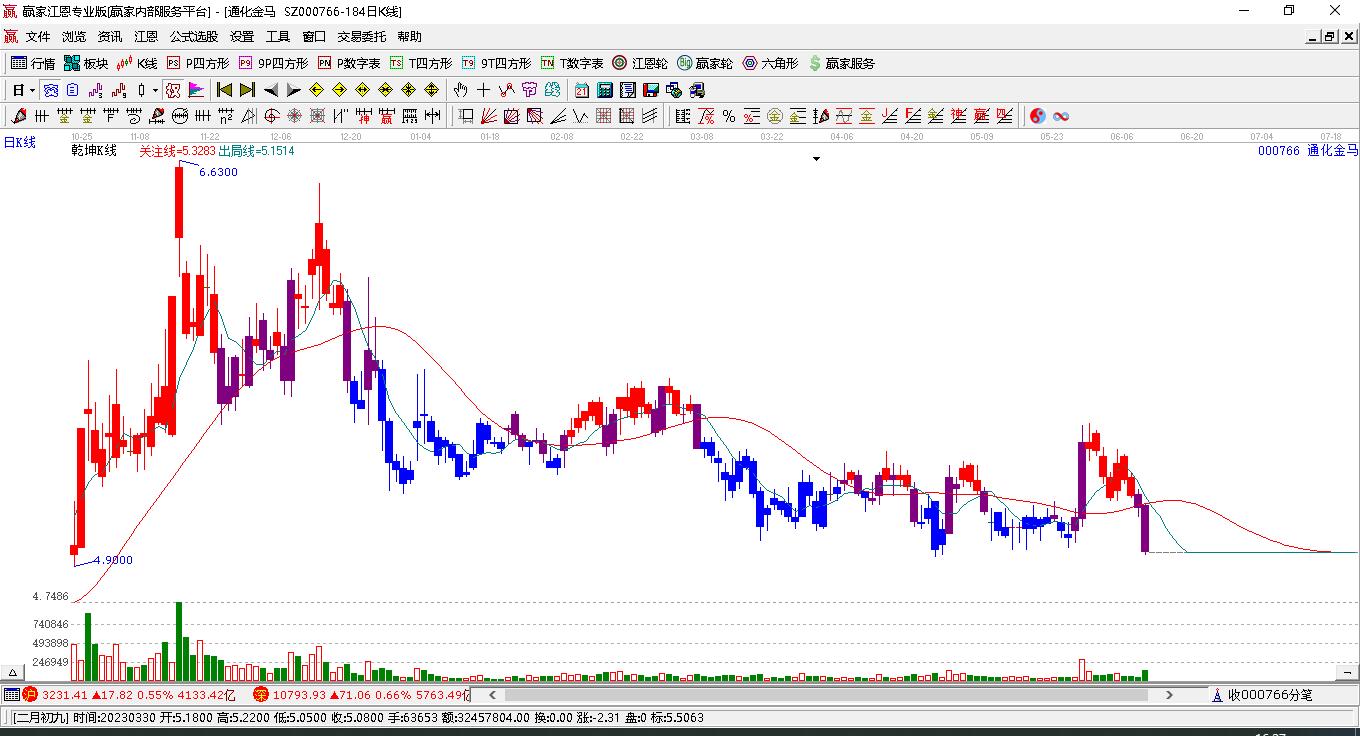
Task: Open the T四方形 tool
Action: click(421, 63)
